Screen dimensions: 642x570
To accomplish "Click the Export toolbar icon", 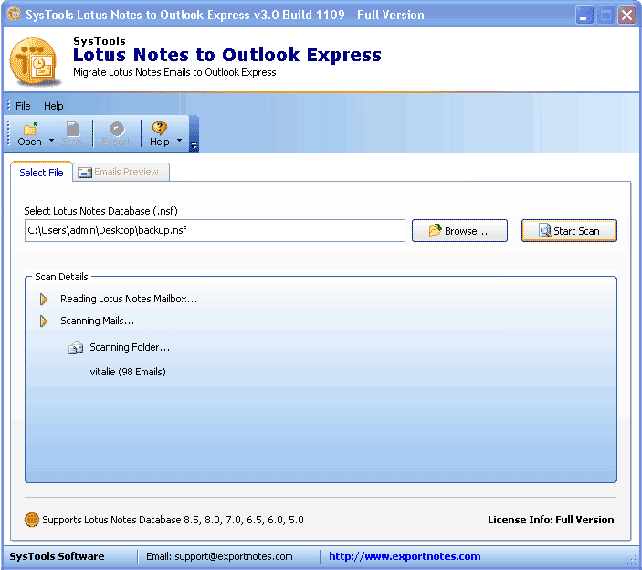I will [x=116, y=134].
